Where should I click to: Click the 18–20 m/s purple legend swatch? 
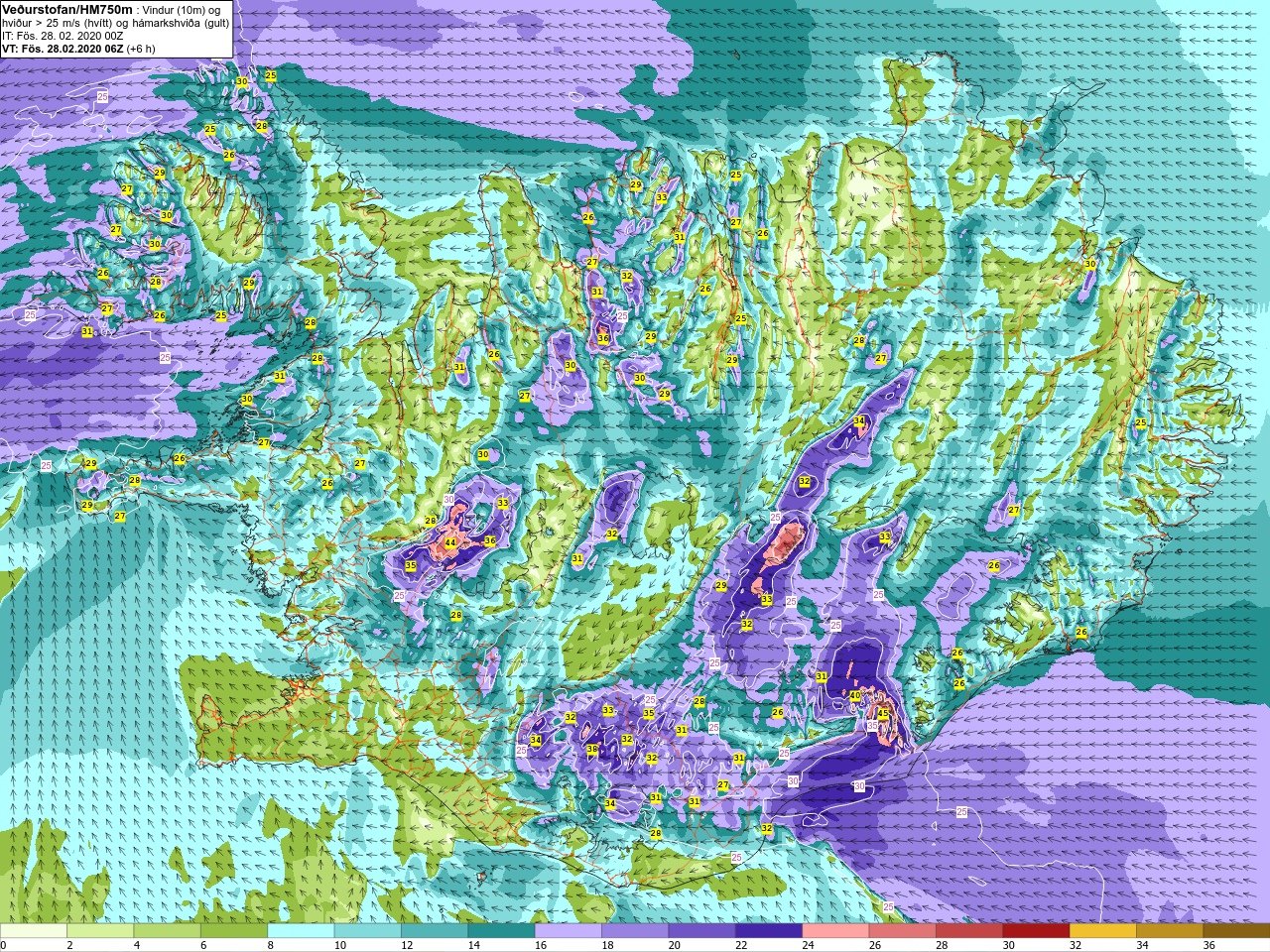[635, 931]
